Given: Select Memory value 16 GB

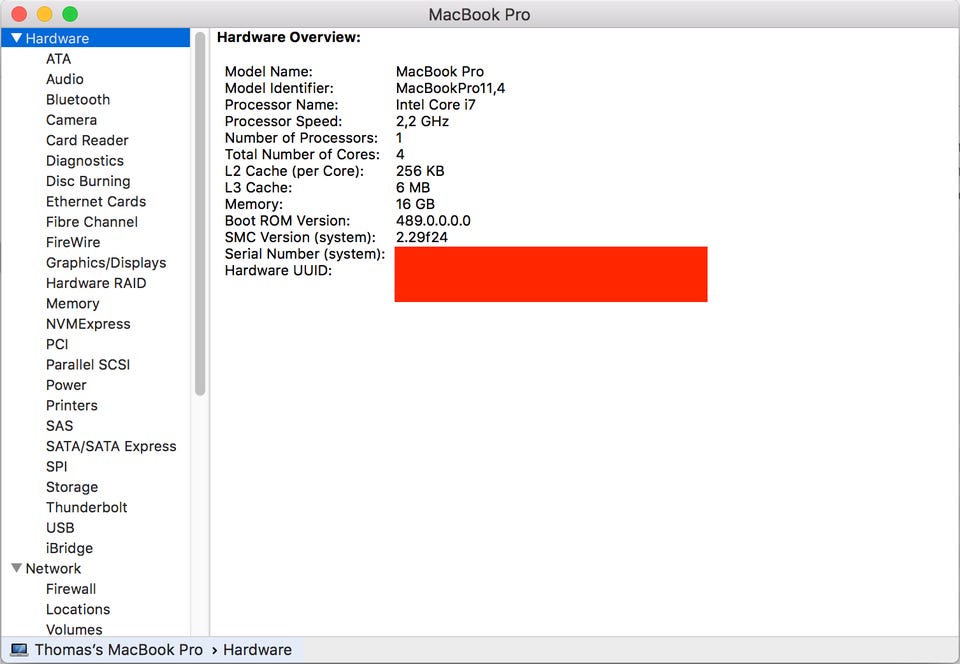Looking at the screenshot, I should tap(415, 204).
